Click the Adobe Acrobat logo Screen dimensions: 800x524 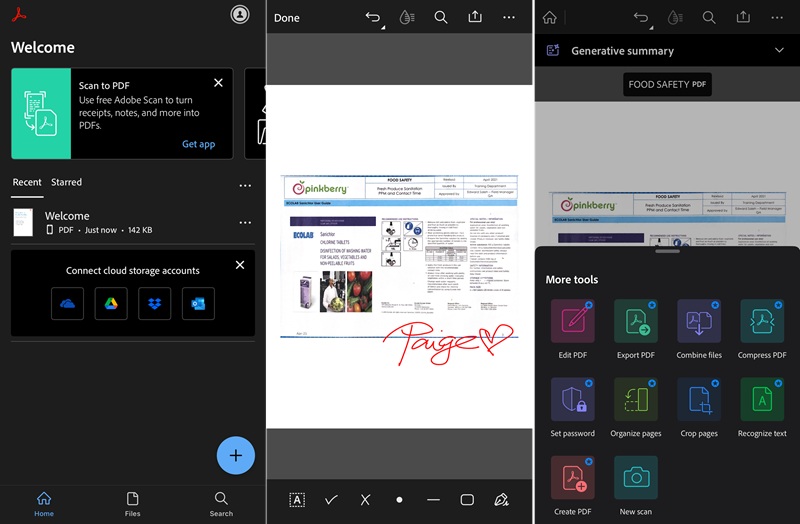[19, 15]
